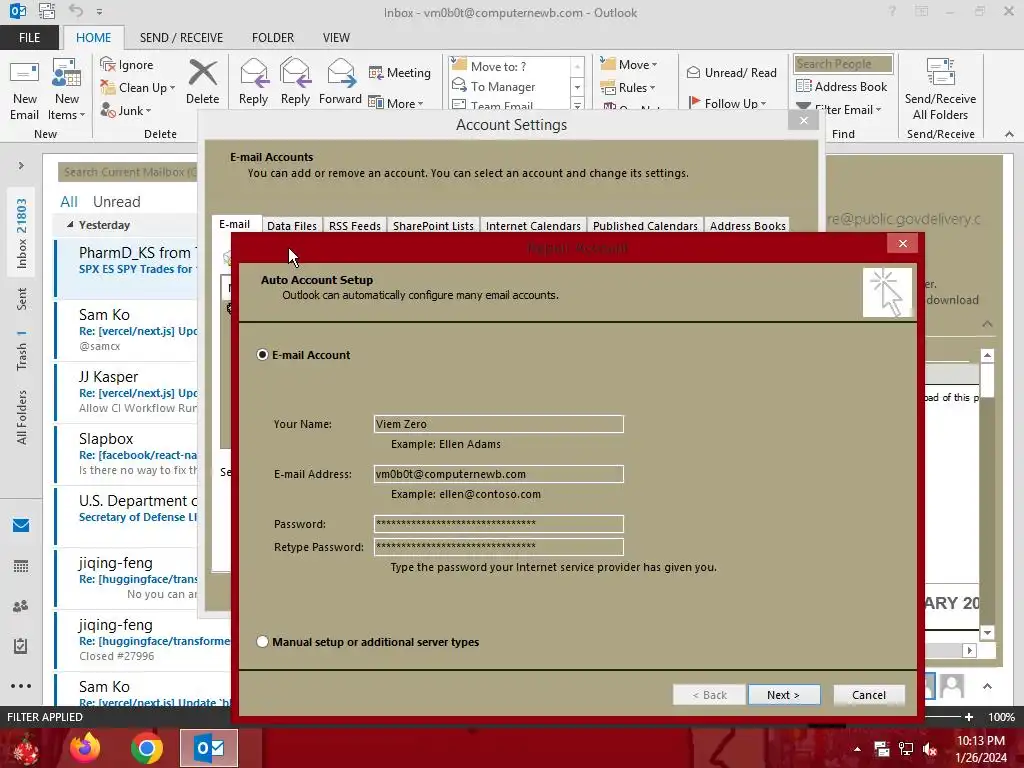
Task: Switch to the SEND / RECEIVE tab
Action: tap(181, 37)
